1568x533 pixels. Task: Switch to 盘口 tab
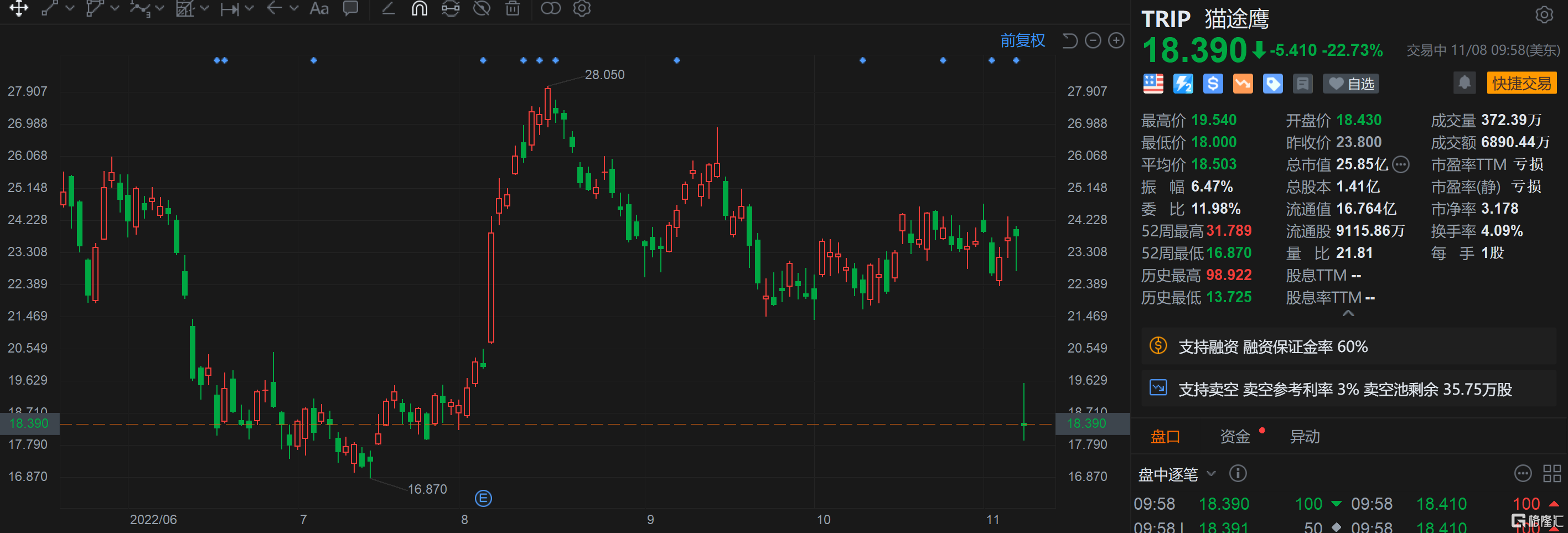tap(1165, 436)
